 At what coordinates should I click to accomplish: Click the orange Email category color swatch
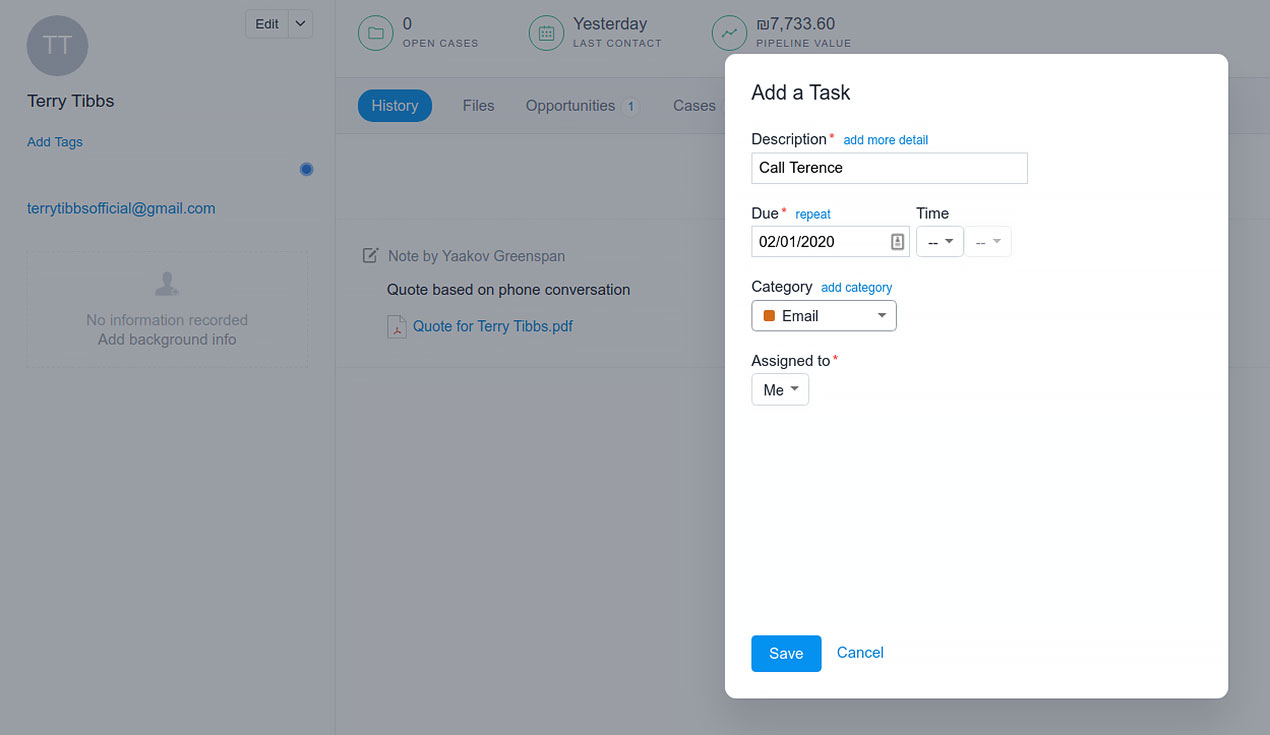(x=769, y=316)
